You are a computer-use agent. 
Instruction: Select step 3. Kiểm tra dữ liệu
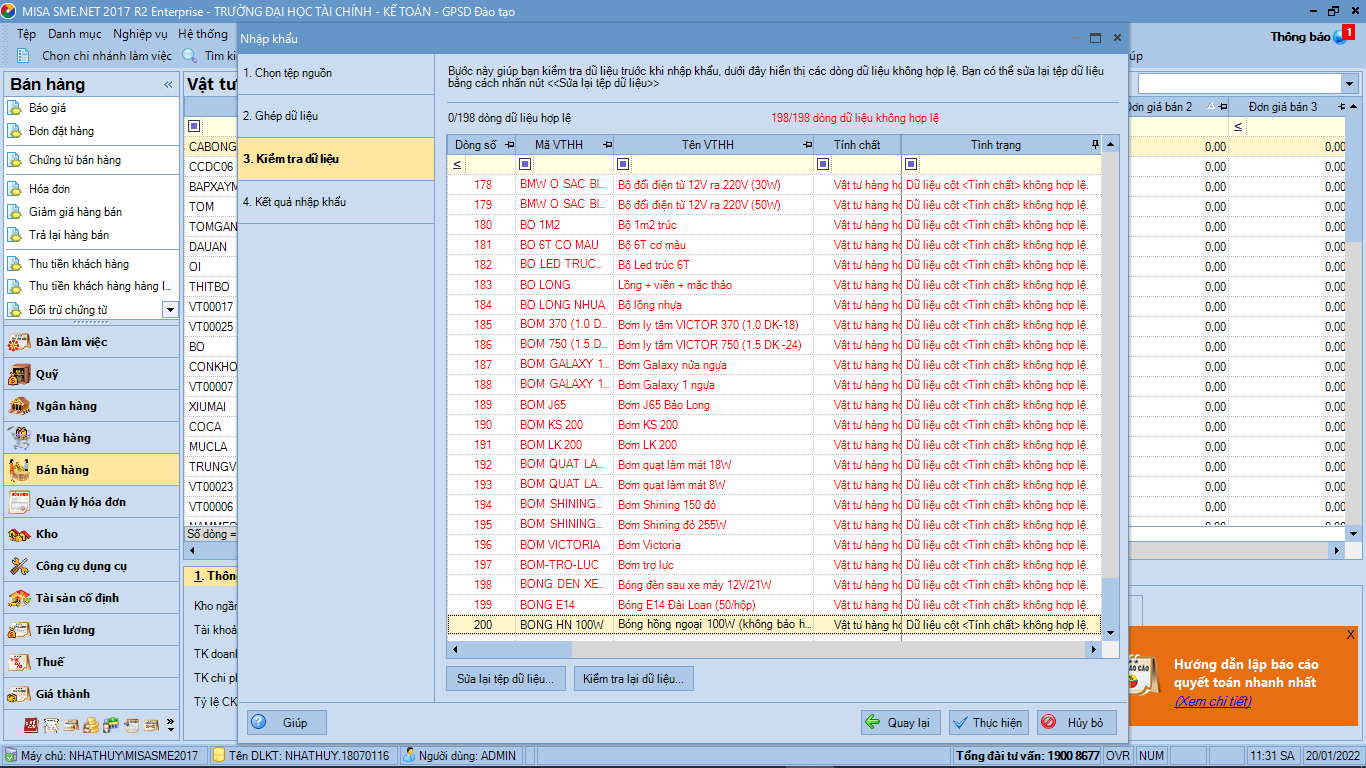[336, 159]
